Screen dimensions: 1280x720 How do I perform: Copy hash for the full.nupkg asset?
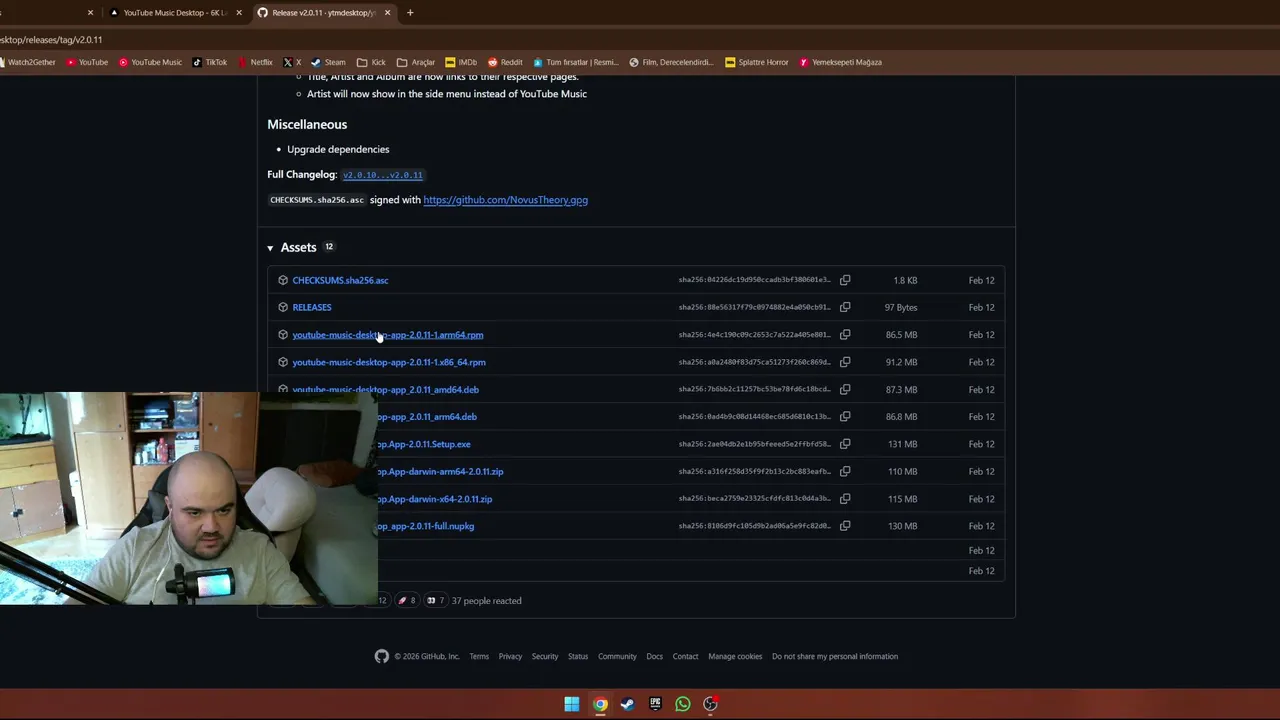point(845,526)
